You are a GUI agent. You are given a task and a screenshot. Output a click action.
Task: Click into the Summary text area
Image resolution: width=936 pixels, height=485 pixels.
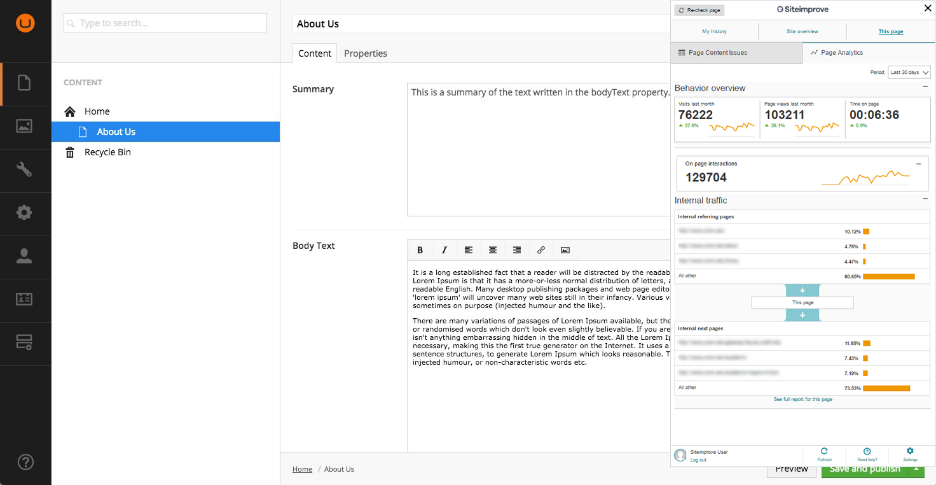(x=538, y=150)
